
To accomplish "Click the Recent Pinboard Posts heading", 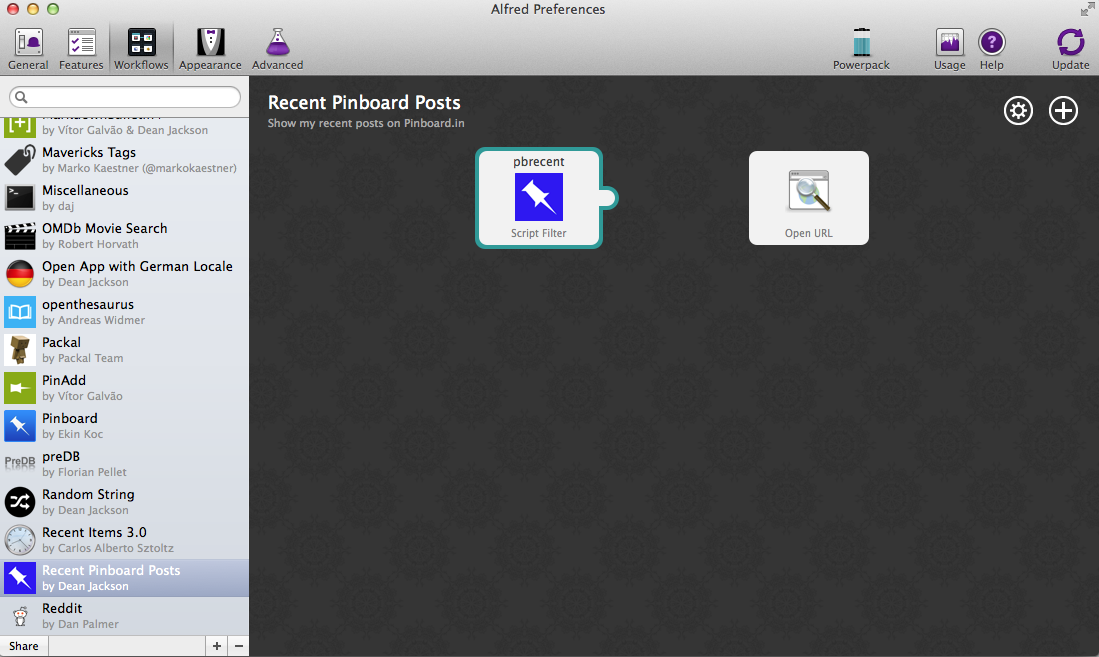I will tap(364, 102).
